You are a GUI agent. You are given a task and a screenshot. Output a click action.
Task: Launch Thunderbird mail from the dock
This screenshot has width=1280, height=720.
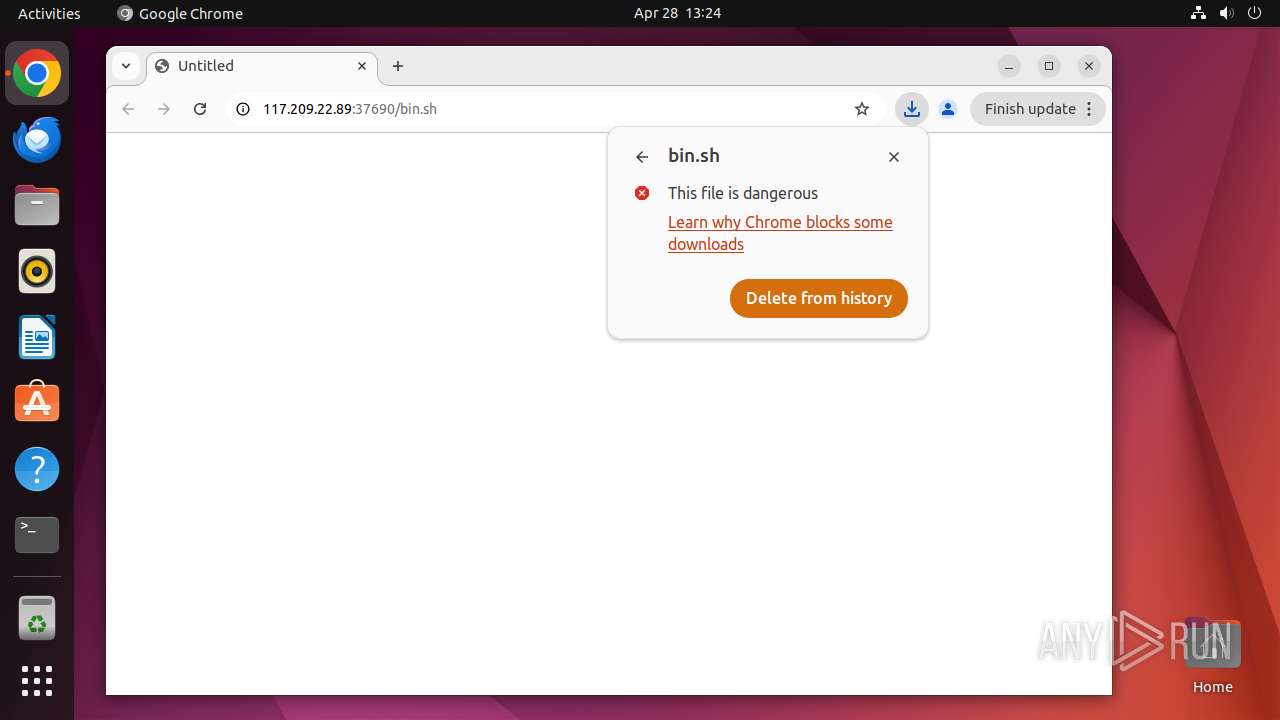37,140
